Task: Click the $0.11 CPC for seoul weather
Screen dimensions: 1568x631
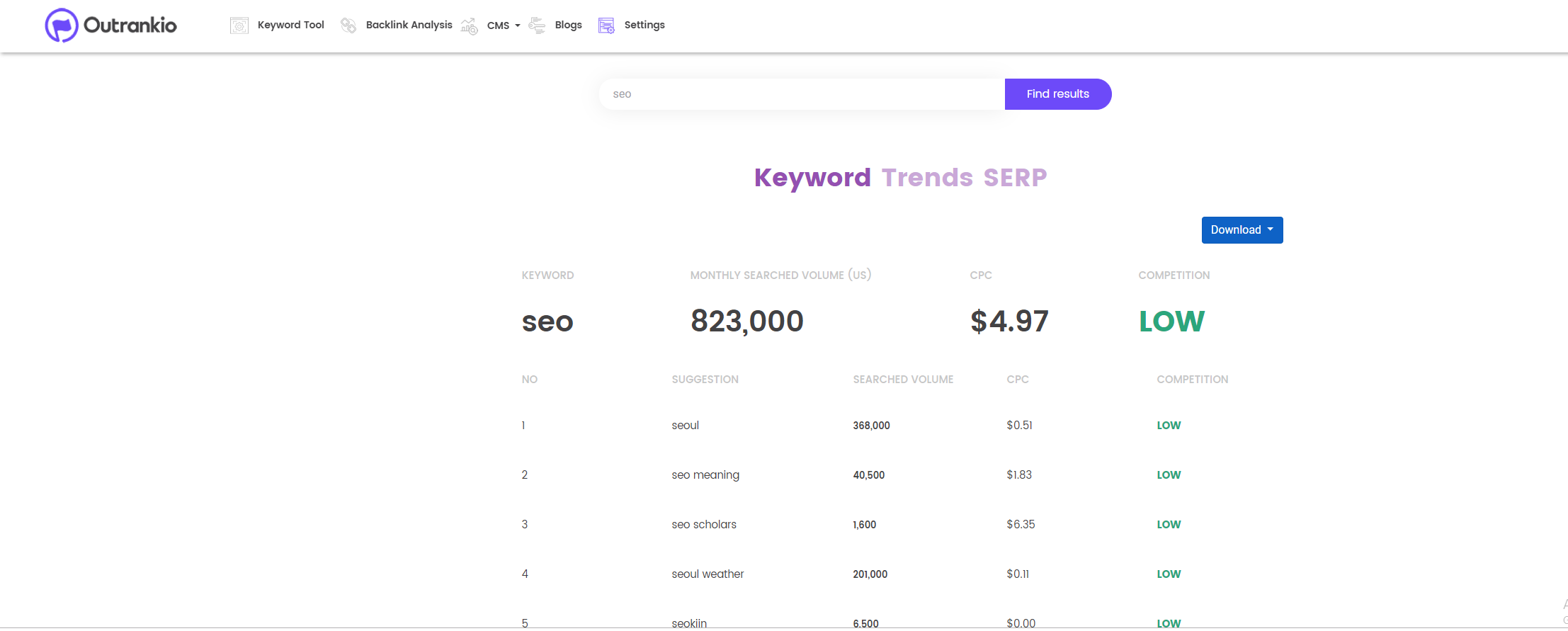Action: click(1018, 574)
